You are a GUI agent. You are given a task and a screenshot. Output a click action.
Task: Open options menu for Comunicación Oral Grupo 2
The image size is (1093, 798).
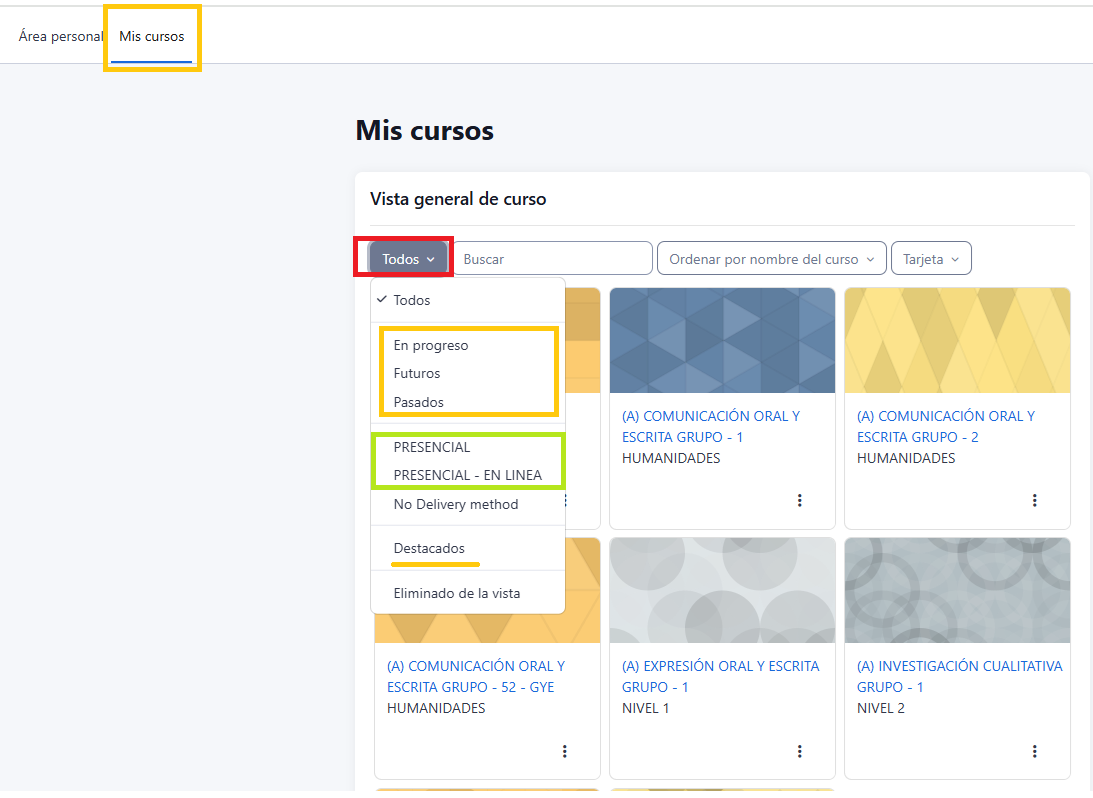pyautogui.click(x=1034, y=500)
